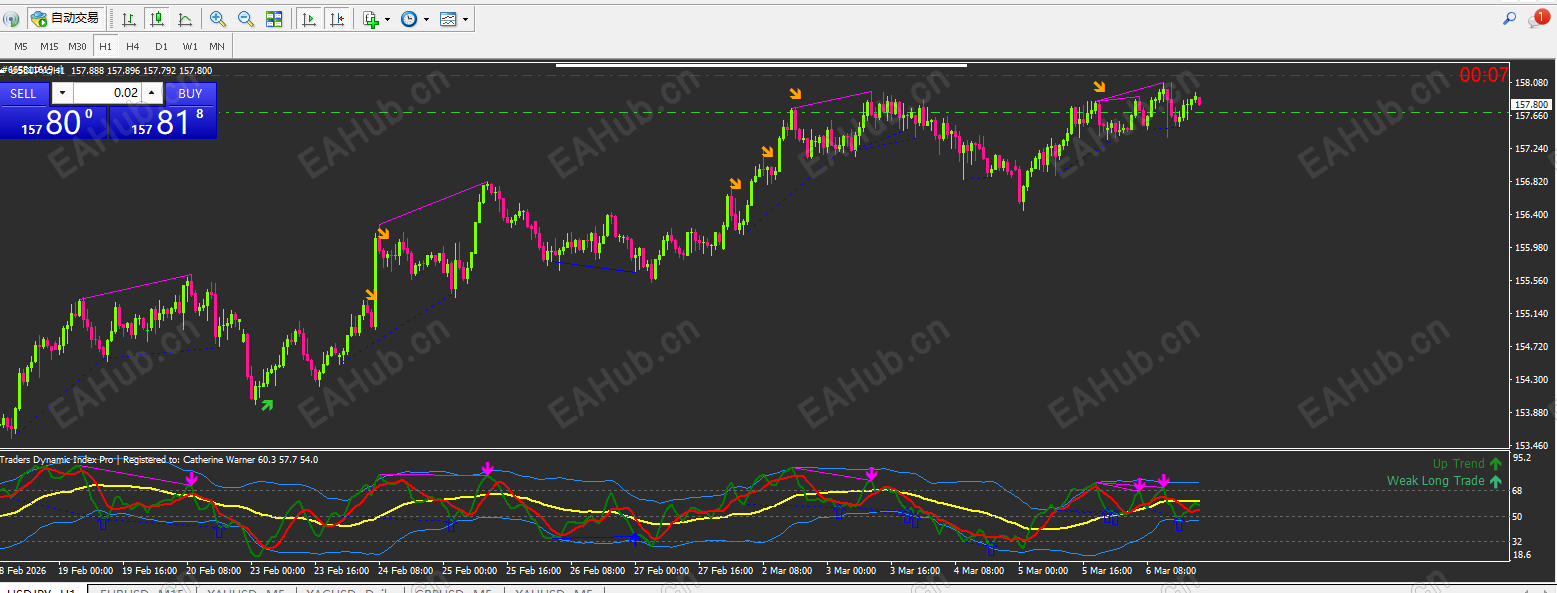Increase lot volume with the up arrow
This screenshot has width=1557, height=593.
[151, 93]
